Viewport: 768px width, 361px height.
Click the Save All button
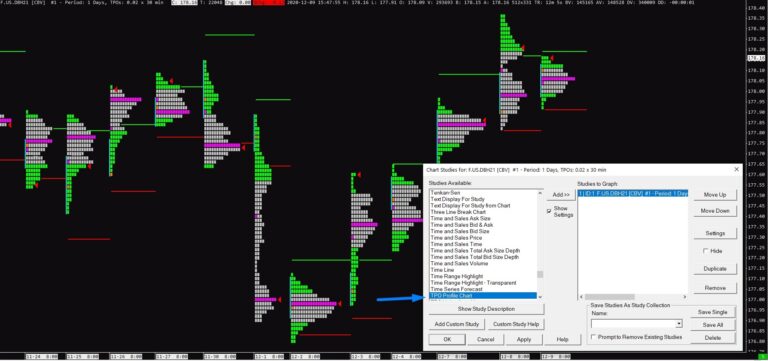[x=713, y=325]
